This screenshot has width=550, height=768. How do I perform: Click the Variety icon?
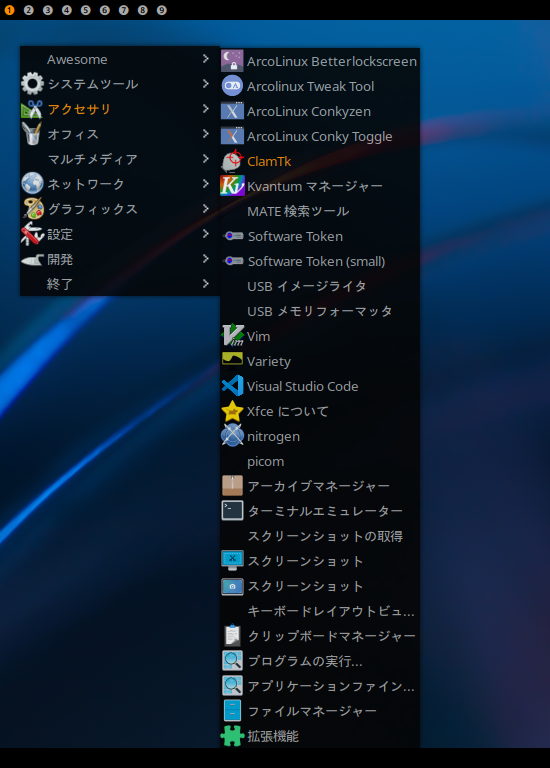(232, 360)
